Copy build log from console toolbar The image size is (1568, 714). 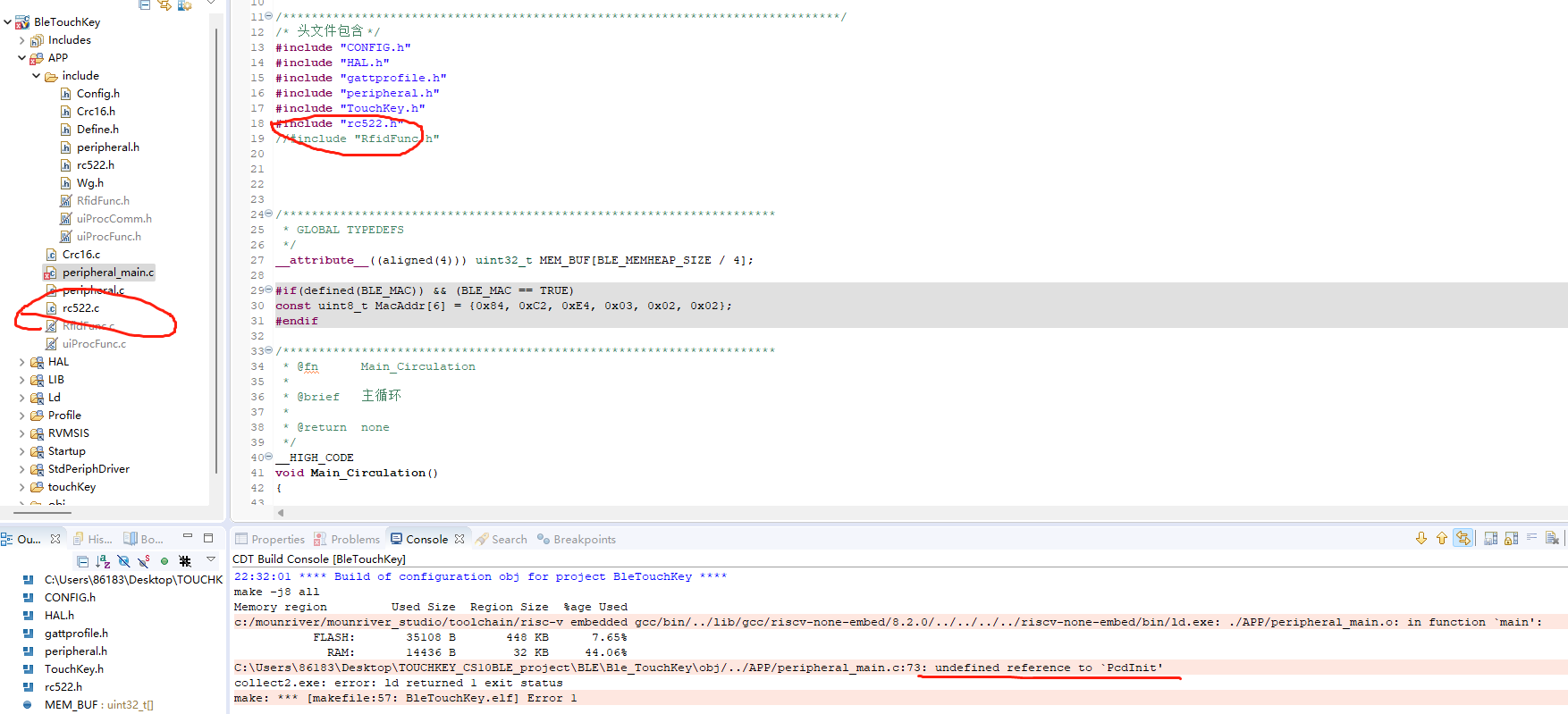(1490, 538)
